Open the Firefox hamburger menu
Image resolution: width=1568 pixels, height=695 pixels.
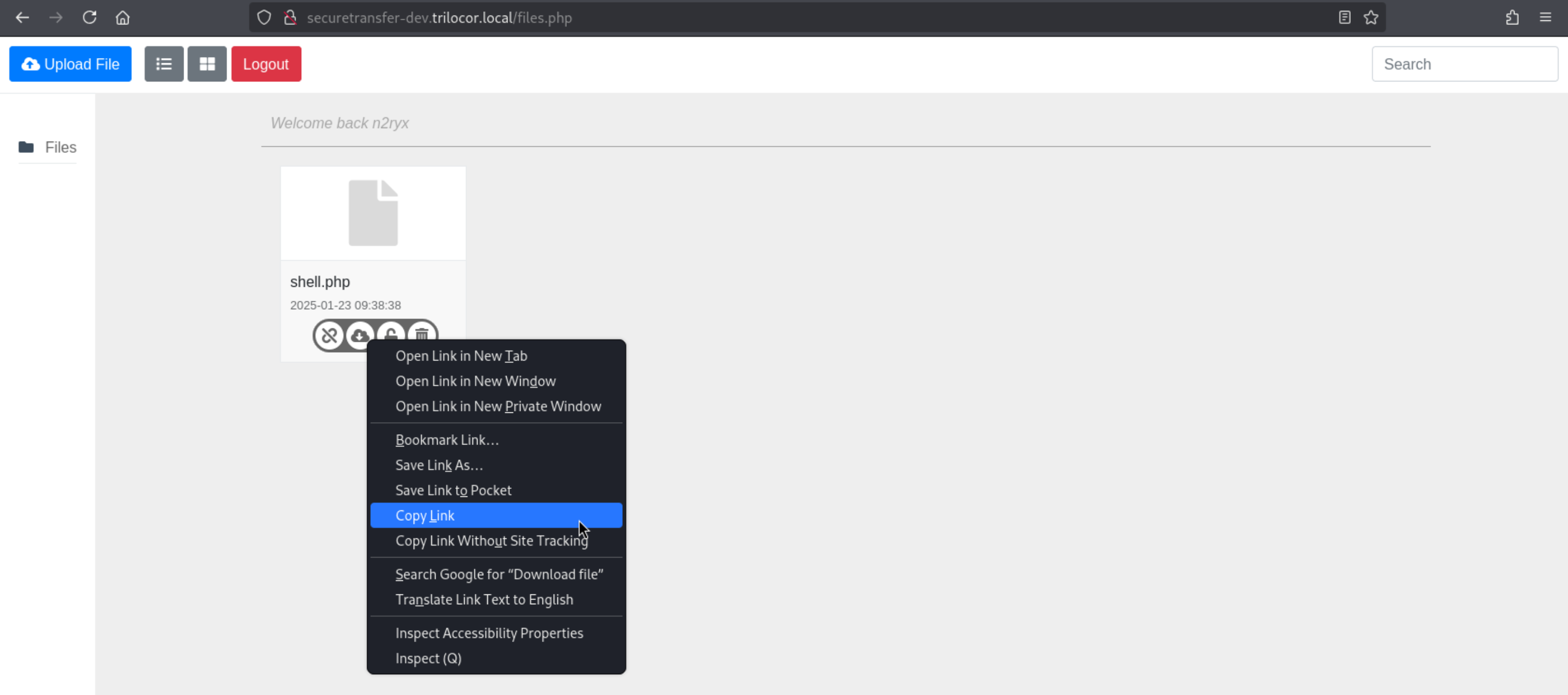(x=1546, y=18)
